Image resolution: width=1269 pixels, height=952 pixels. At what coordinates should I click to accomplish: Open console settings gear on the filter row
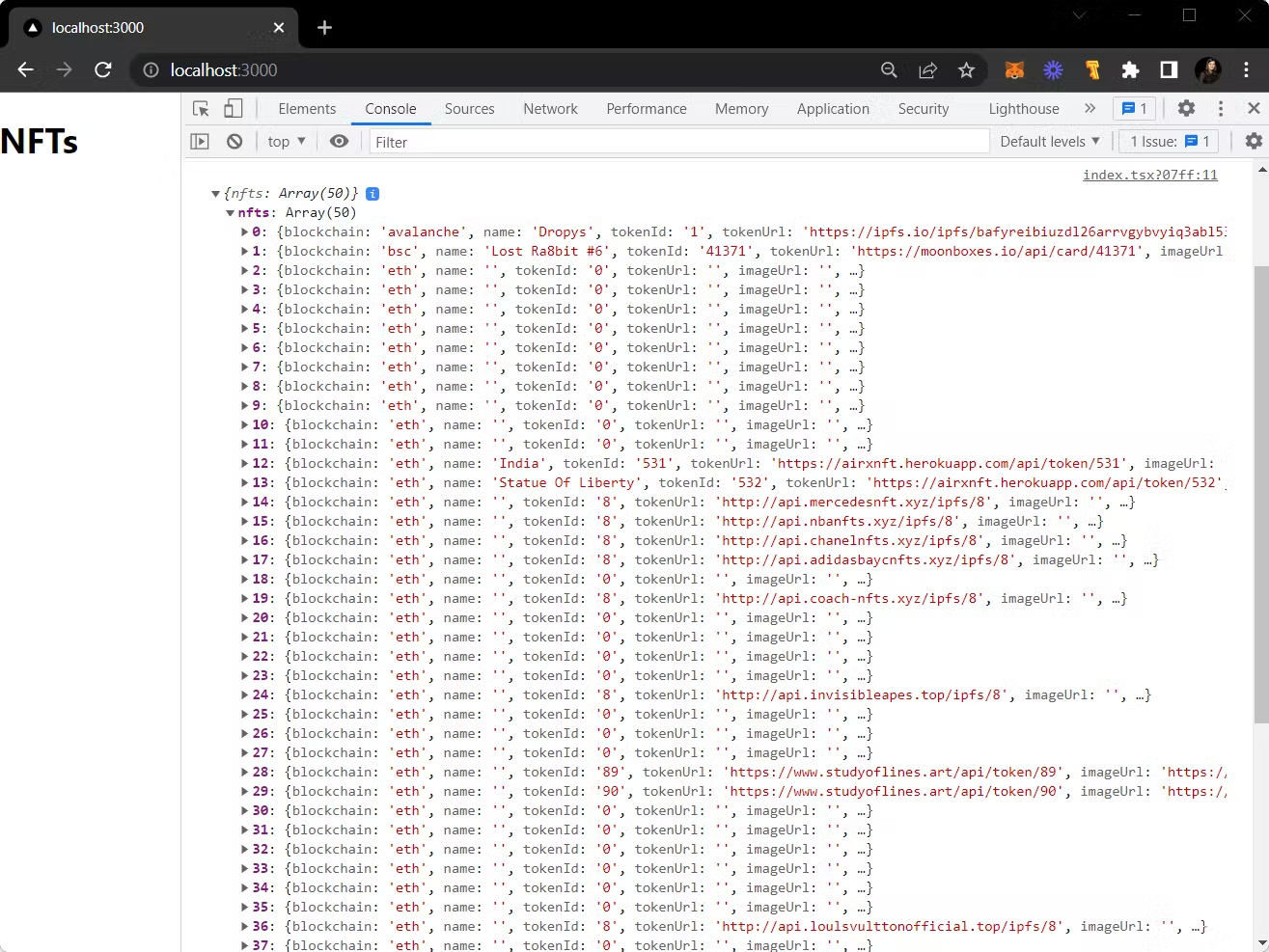1253,142
